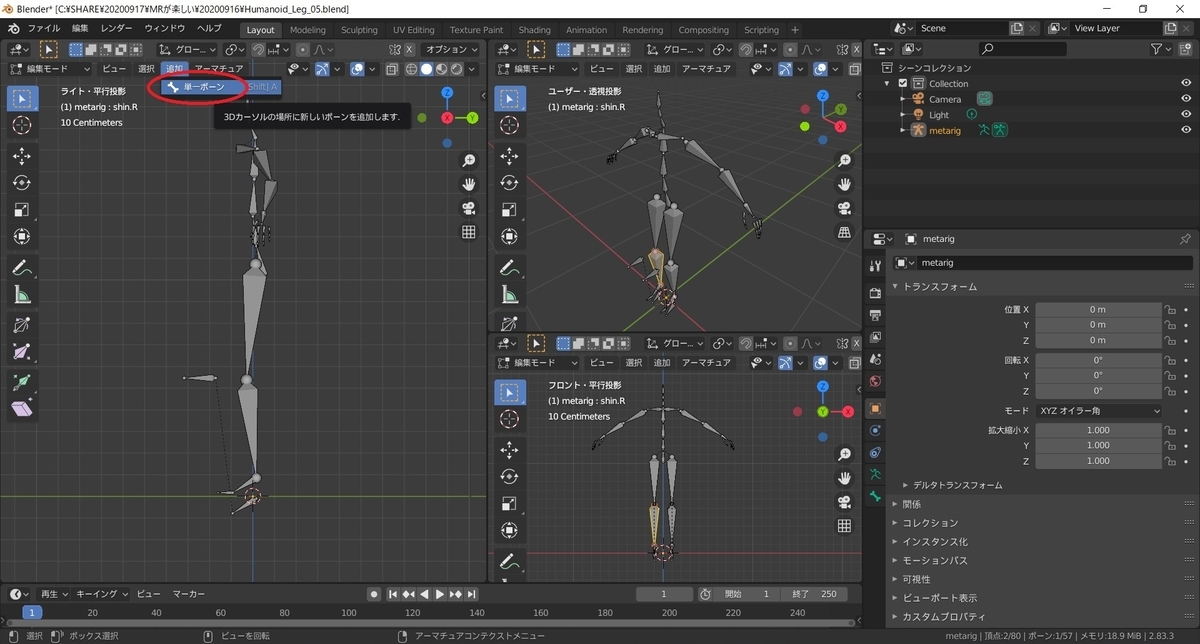The width and height of the screenshot is (1200, 644).
Task: Open the ファイル menu
Action: tap(43, 28)
